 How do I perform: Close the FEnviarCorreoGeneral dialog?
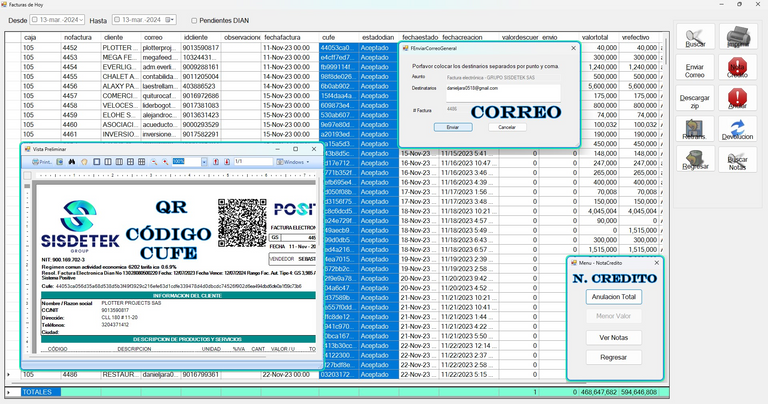point(574,48)
